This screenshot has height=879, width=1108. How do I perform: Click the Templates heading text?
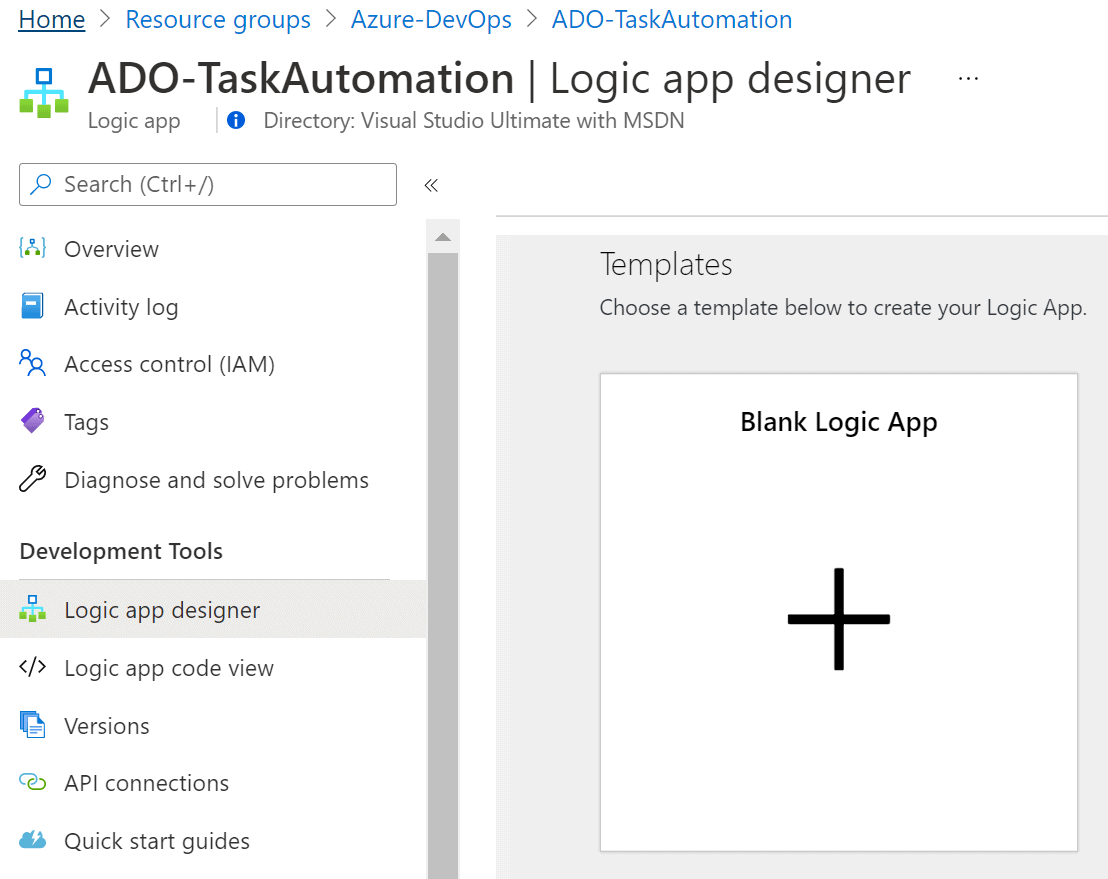(666, 264)
